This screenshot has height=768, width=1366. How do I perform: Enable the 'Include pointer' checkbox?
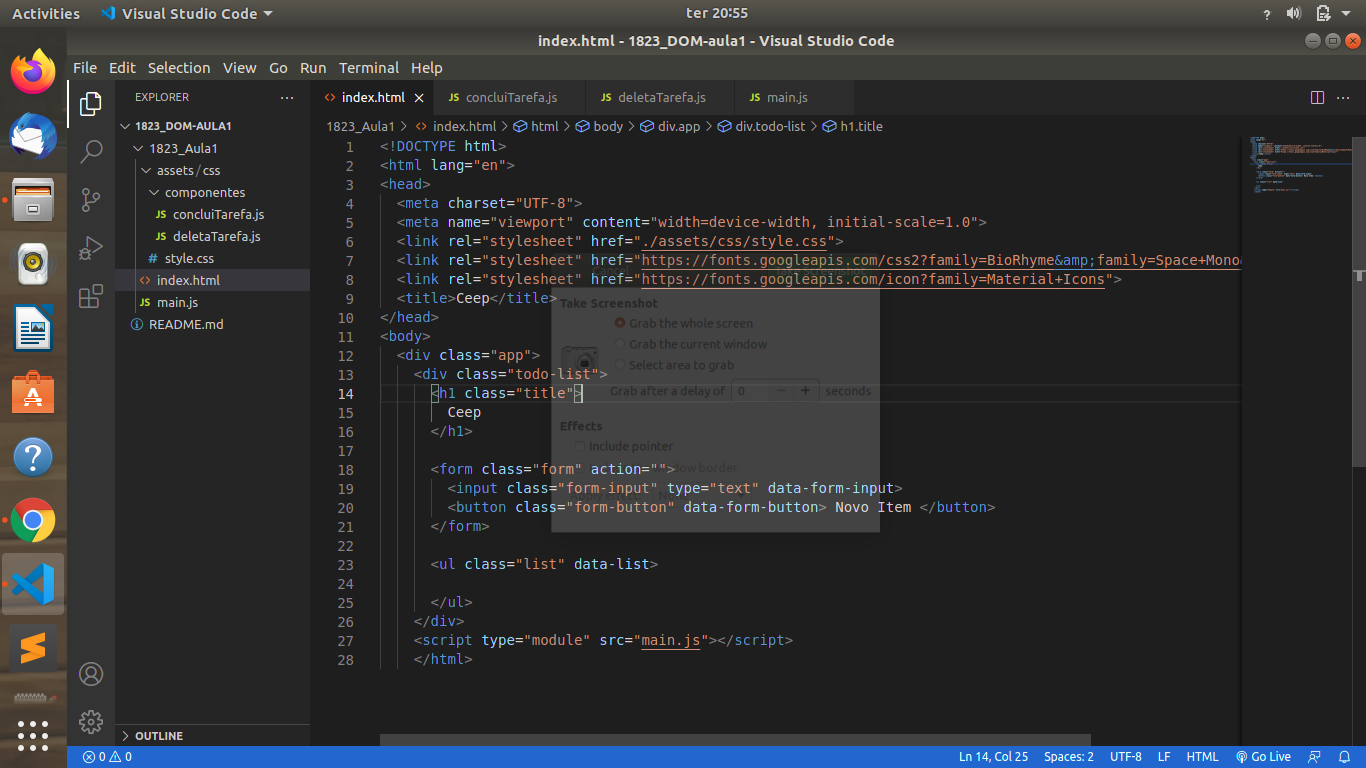point(580,446)
